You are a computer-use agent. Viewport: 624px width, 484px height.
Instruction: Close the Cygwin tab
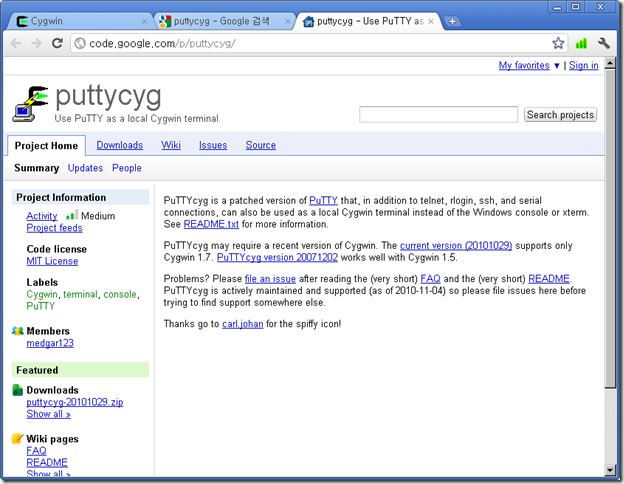(144, 21)
